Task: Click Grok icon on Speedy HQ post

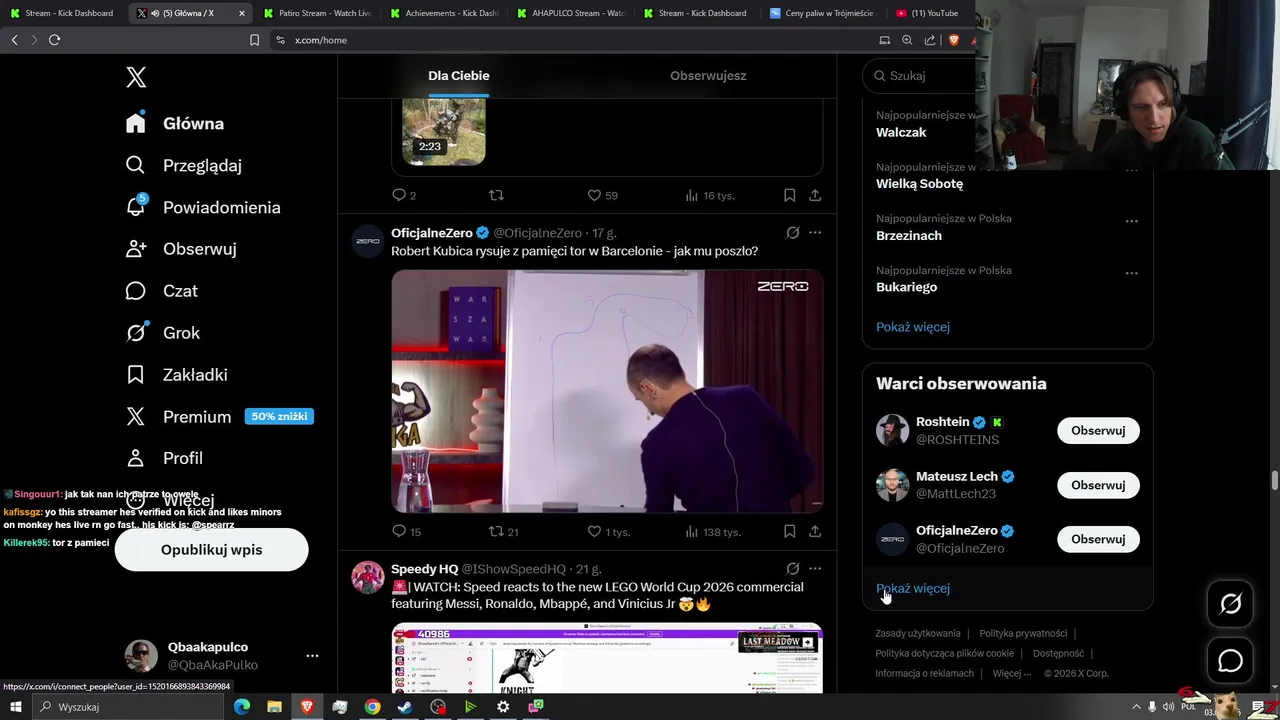Action: pos(792,569)
